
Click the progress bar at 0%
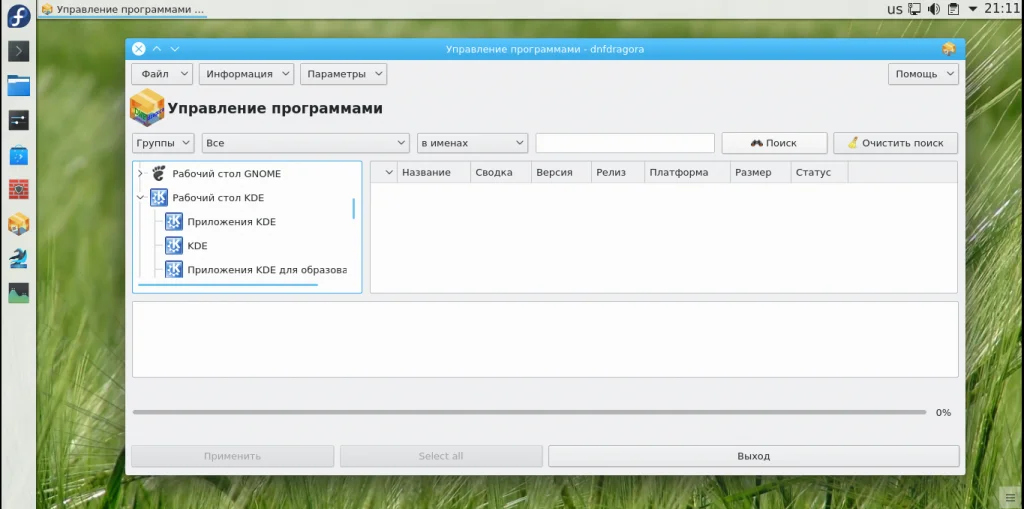coord(529,412)
